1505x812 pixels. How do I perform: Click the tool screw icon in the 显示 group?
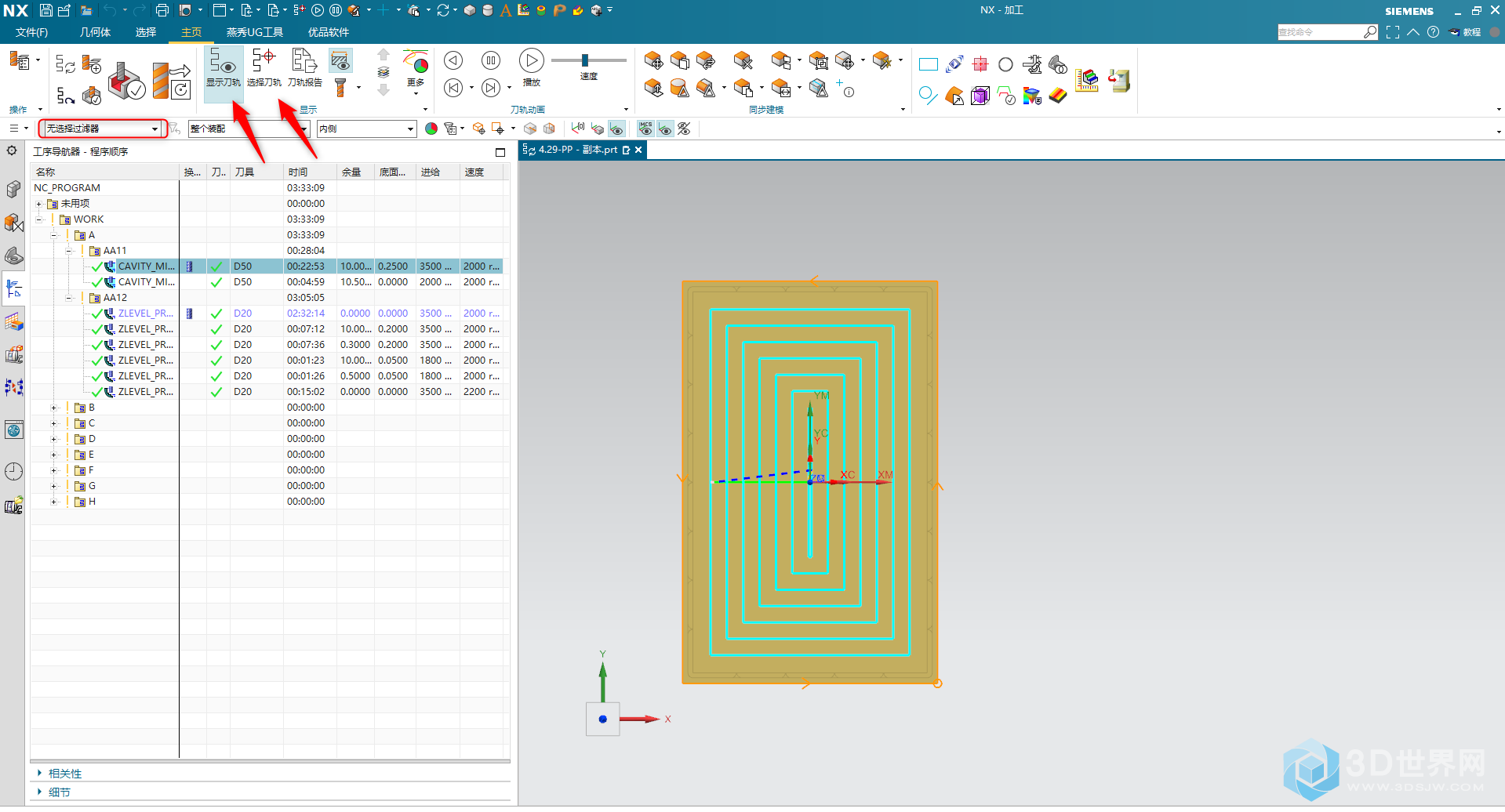[340, 88]
